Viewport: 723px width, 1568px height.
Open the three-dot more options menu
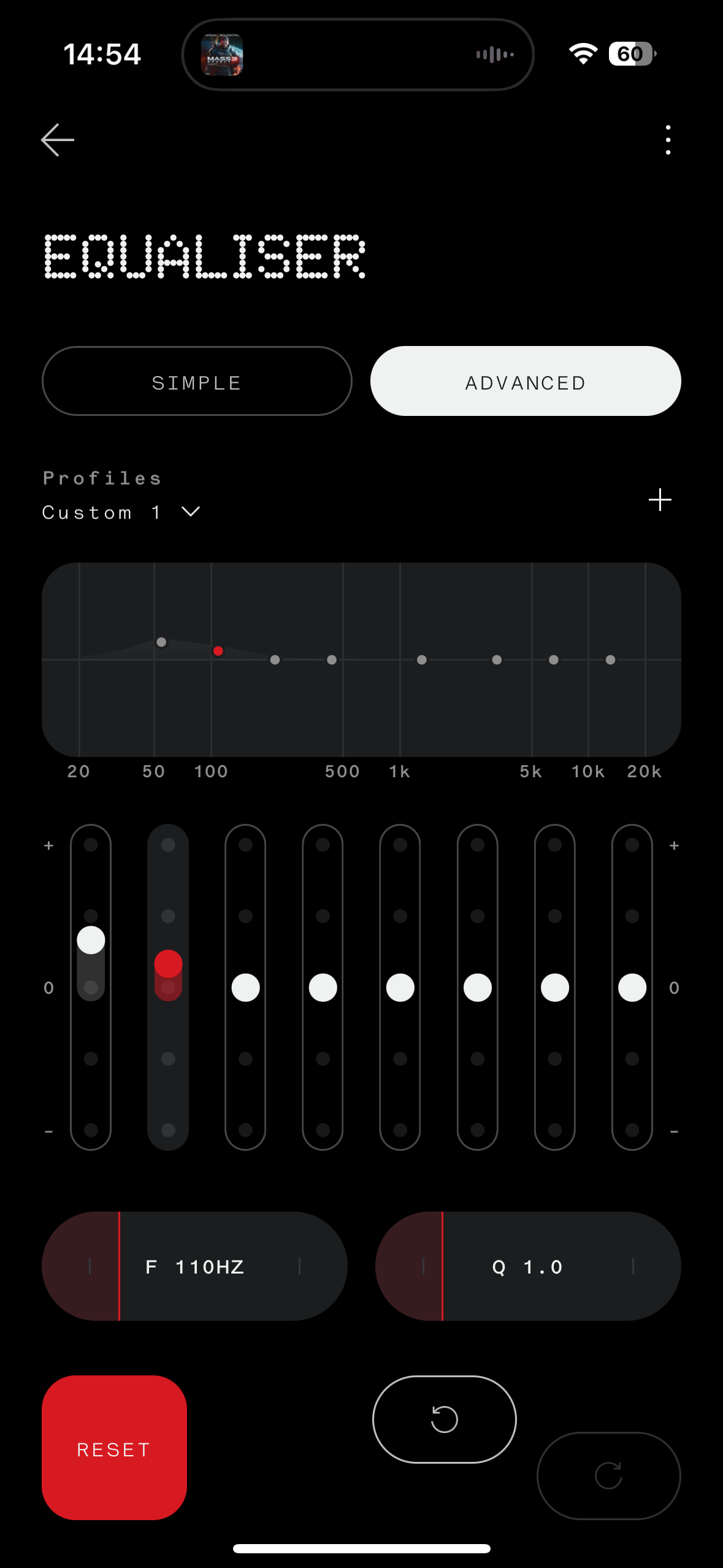(x=668, y=140)
